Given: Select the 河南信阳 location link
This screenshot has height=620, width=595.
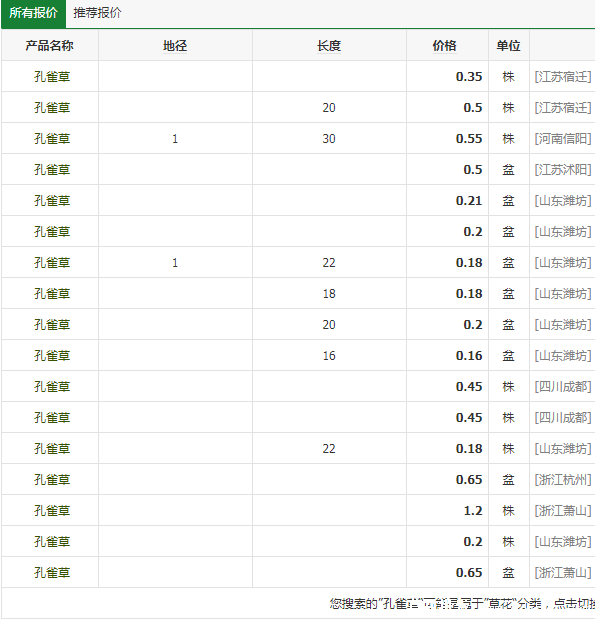Looking at the screenshot, I should [563, 139].
